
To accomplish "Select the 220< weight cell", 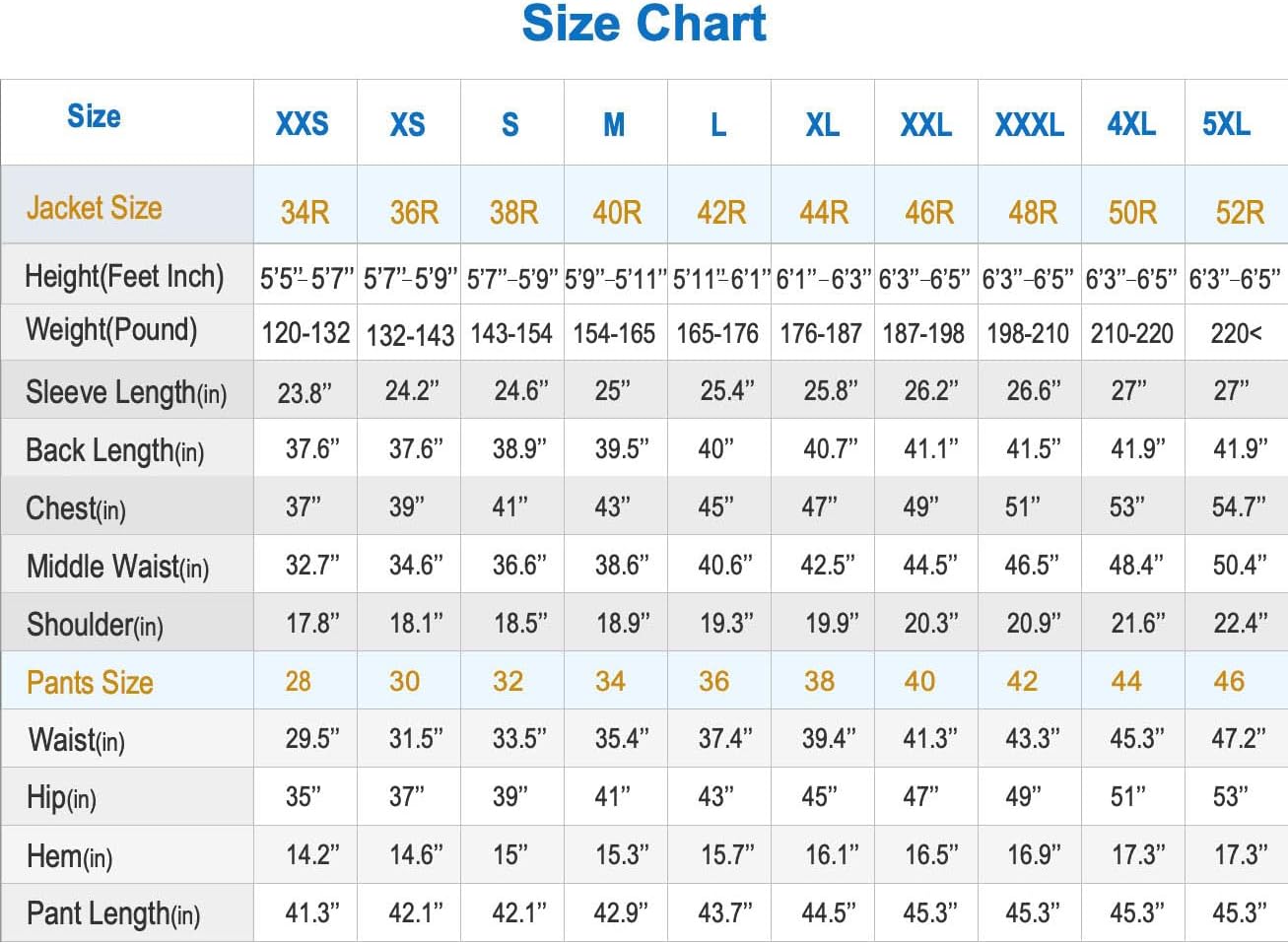I will click(x=1236, y=334).
